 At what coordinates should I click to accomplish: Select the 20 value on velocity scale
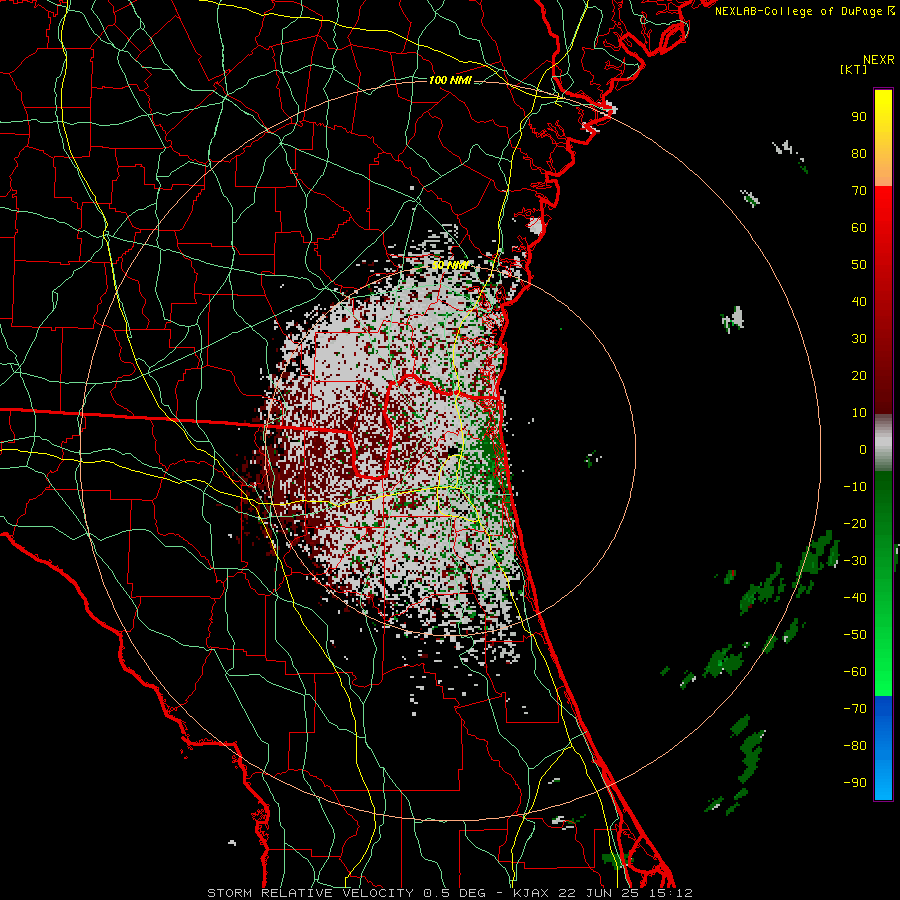point(859,376)
